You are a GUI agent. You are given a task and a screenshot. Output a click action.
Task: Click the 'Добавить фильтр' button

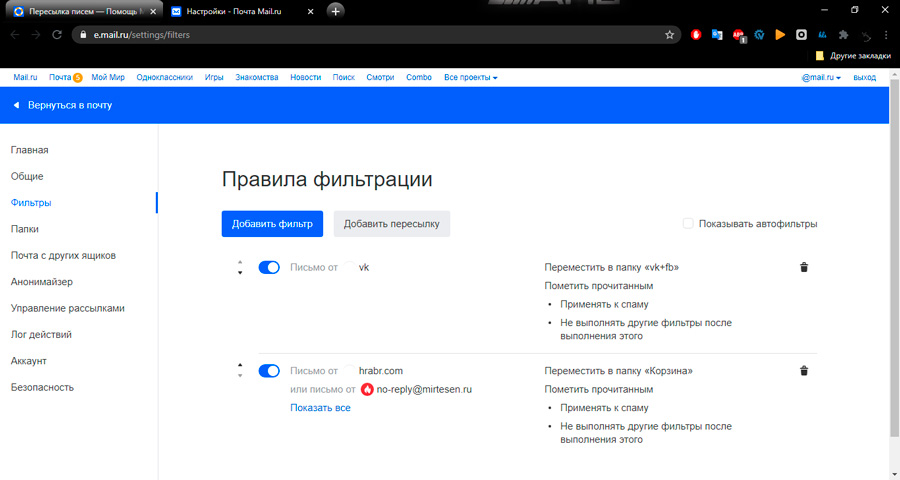tap(272, 224)
